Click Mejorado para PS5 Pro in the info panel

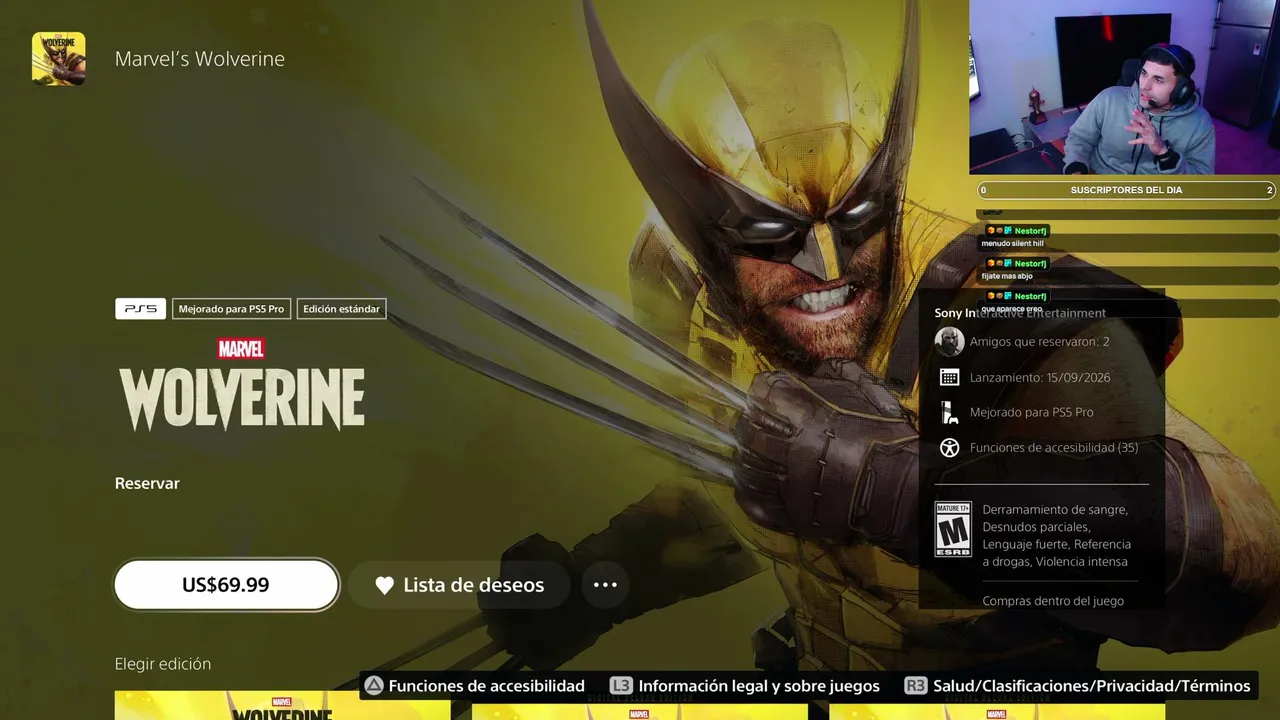click(1032, 412)
